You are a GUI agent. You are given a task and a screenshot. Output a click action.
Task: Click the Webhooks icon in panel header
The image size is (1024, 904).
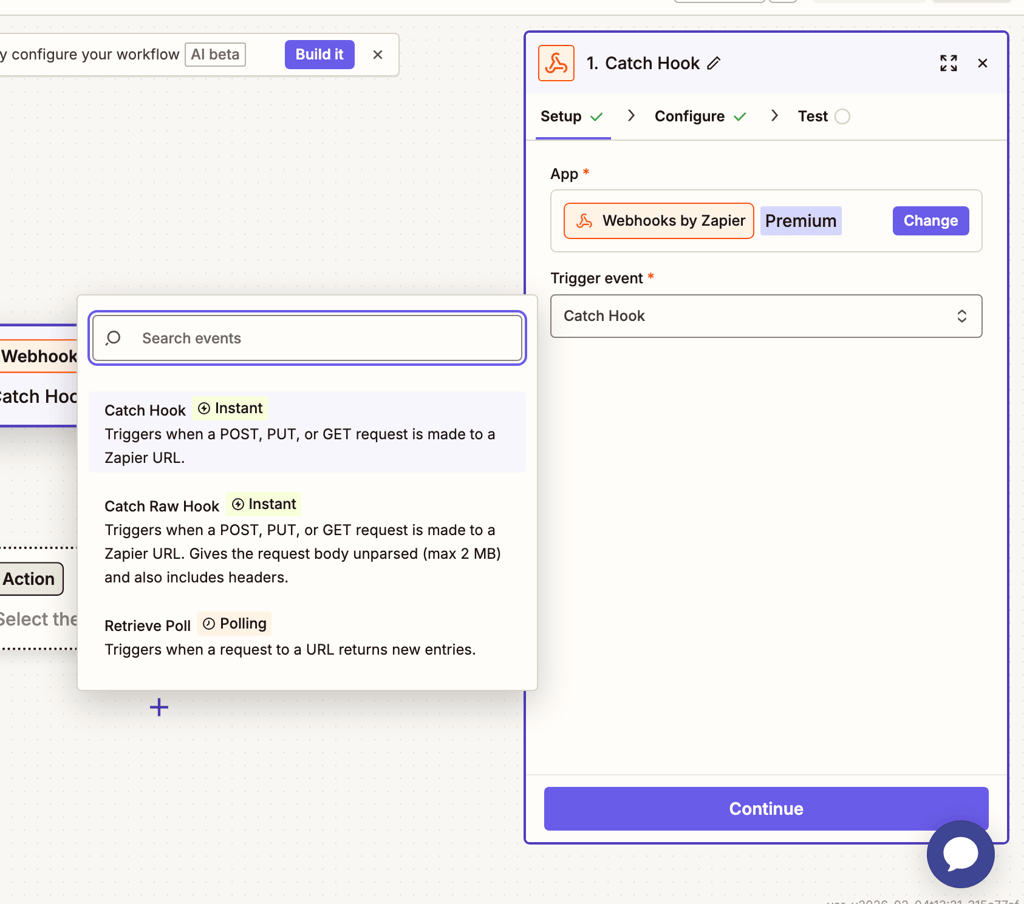[x=556, y=63]
